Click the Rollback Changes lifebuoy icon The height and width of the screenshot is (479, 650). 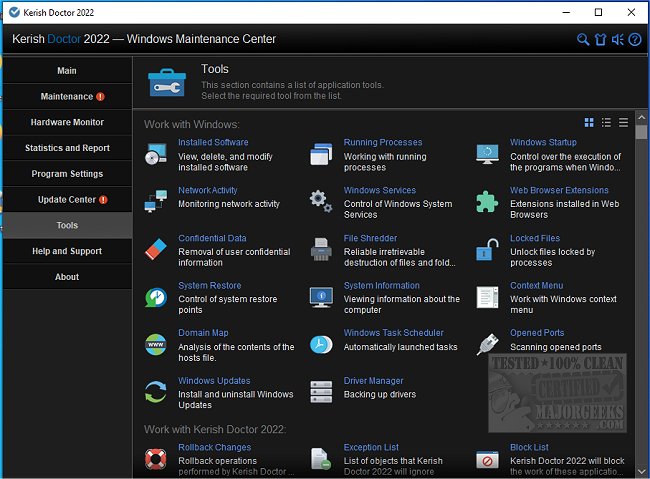pyautogui.click(x=156, y=458)
